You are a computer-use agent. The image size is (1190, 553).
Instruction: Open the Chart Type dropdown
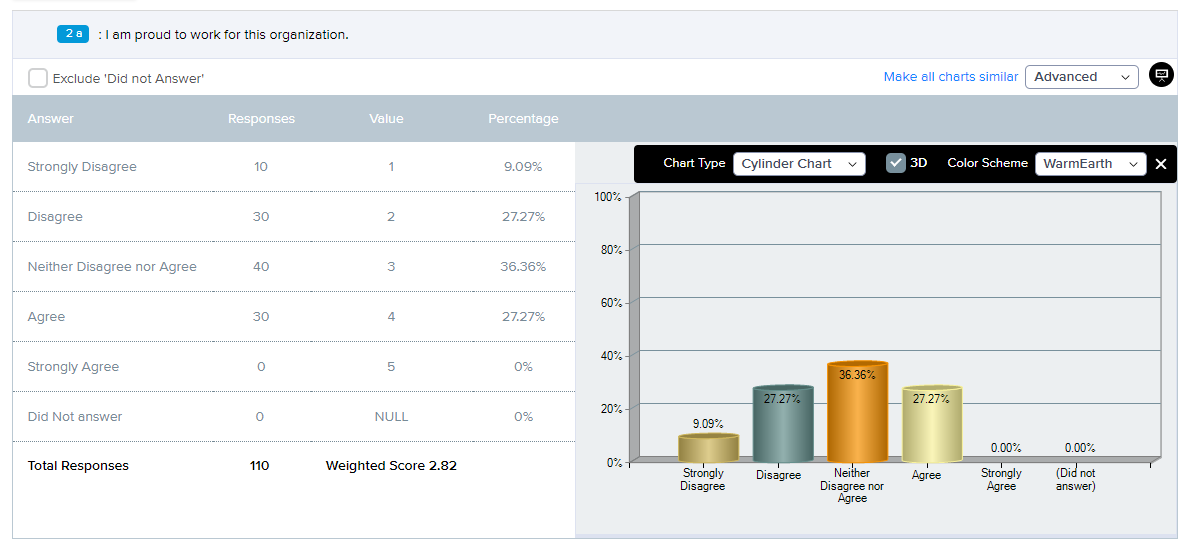click(x=799, y=164)
